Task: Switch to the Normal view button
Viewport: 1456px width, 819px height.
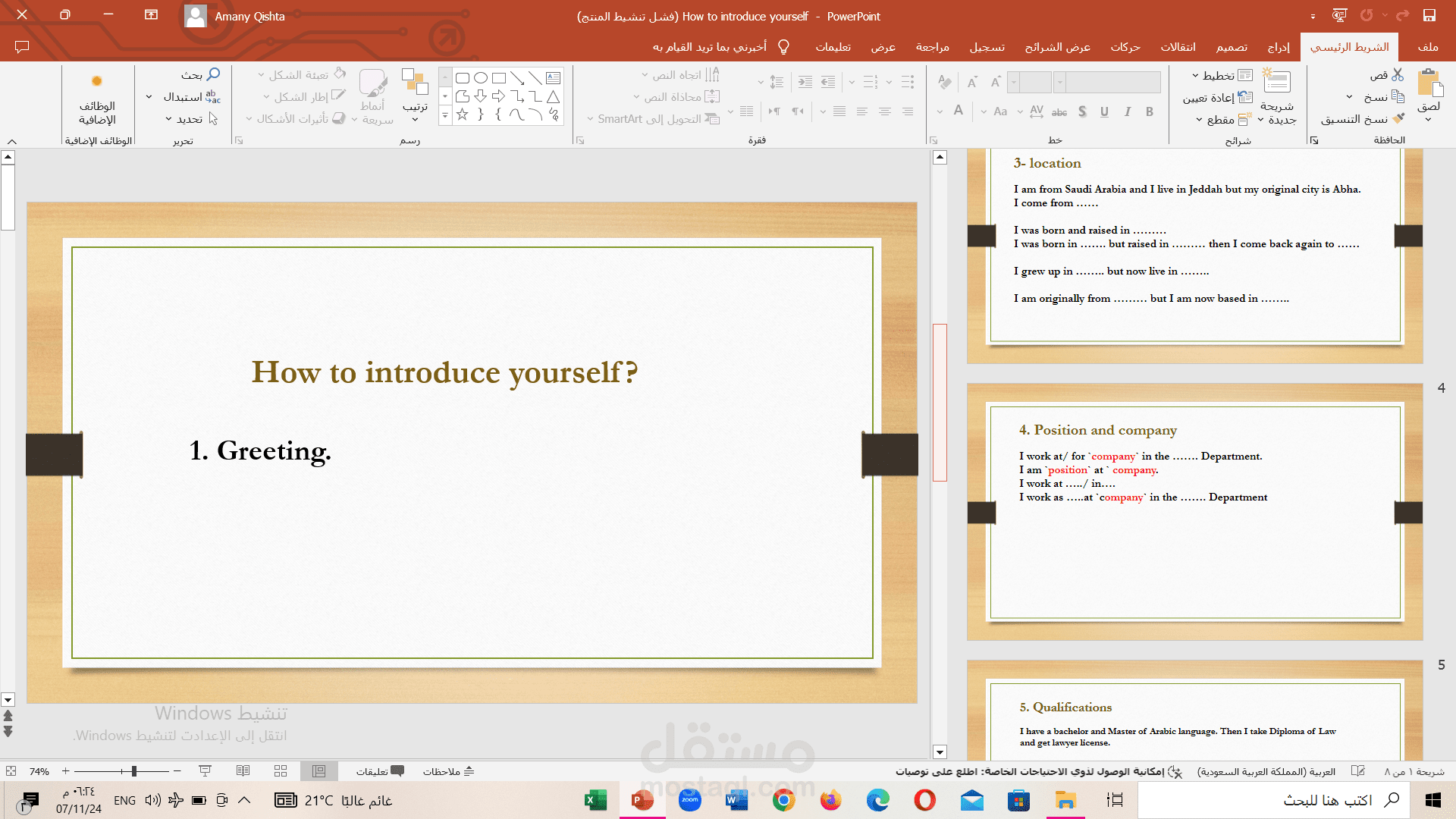Action: 319,771
